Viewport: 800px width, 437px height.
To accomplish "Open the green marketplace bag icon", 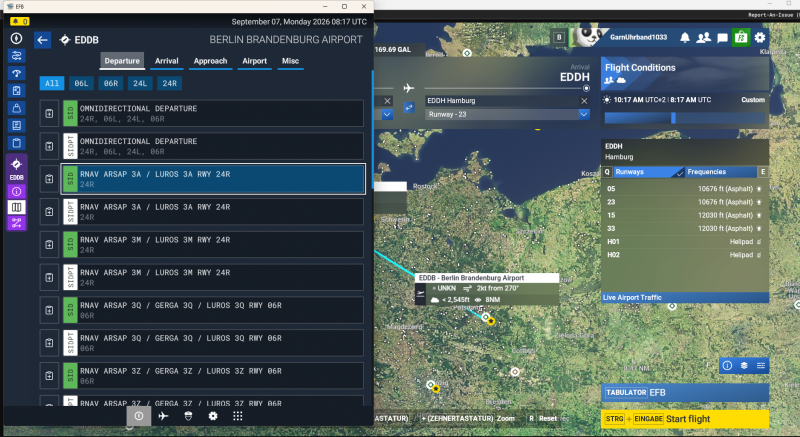I will [741, 37].
